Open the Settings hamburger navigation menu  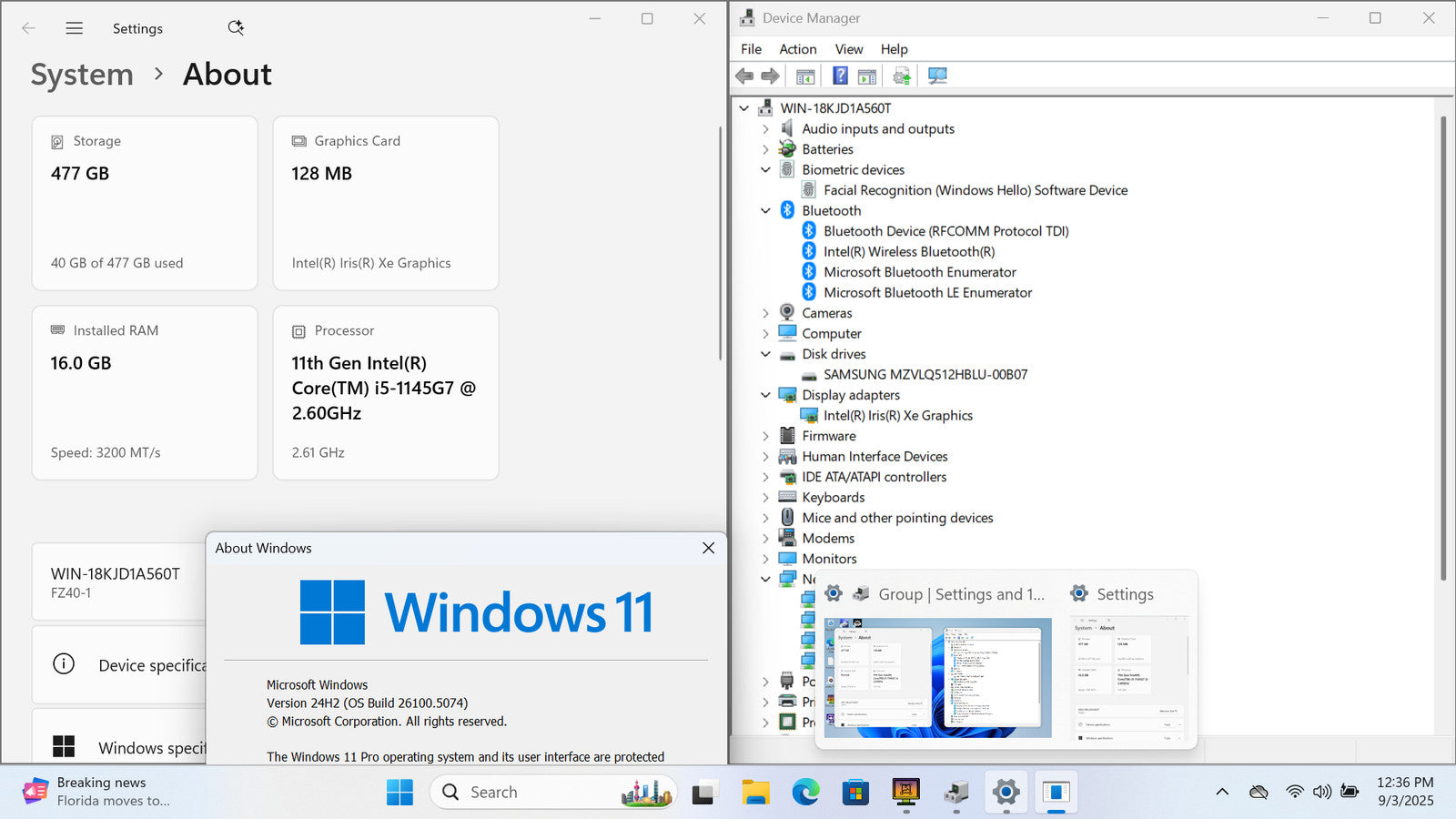(x=75, y=28)
